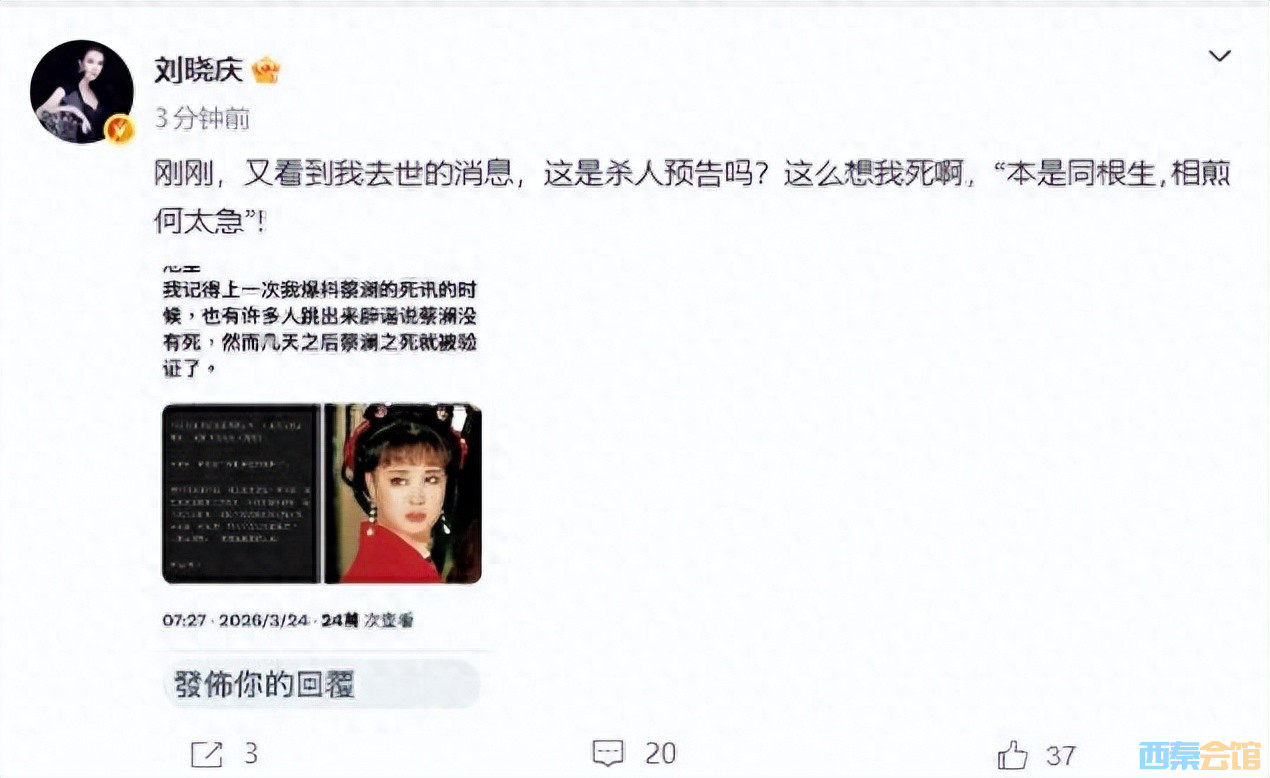Open the username 刘晓庆 link
The width and height of the screenshot is (1270, 778).
pyautogui.click(x=199, y=70)
